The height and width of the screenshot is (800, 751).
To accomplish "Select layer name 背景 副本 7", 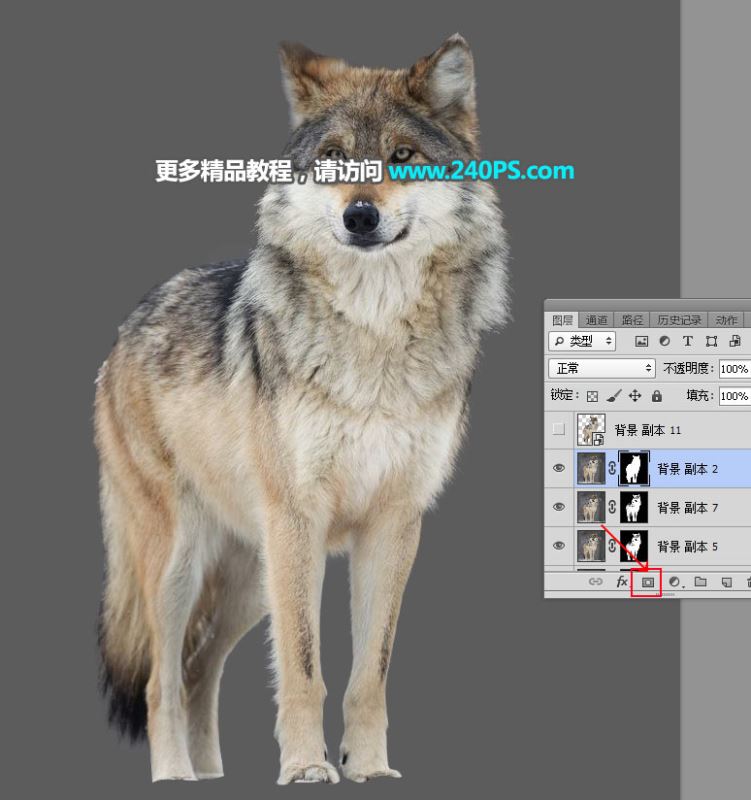I will (687, 508).
